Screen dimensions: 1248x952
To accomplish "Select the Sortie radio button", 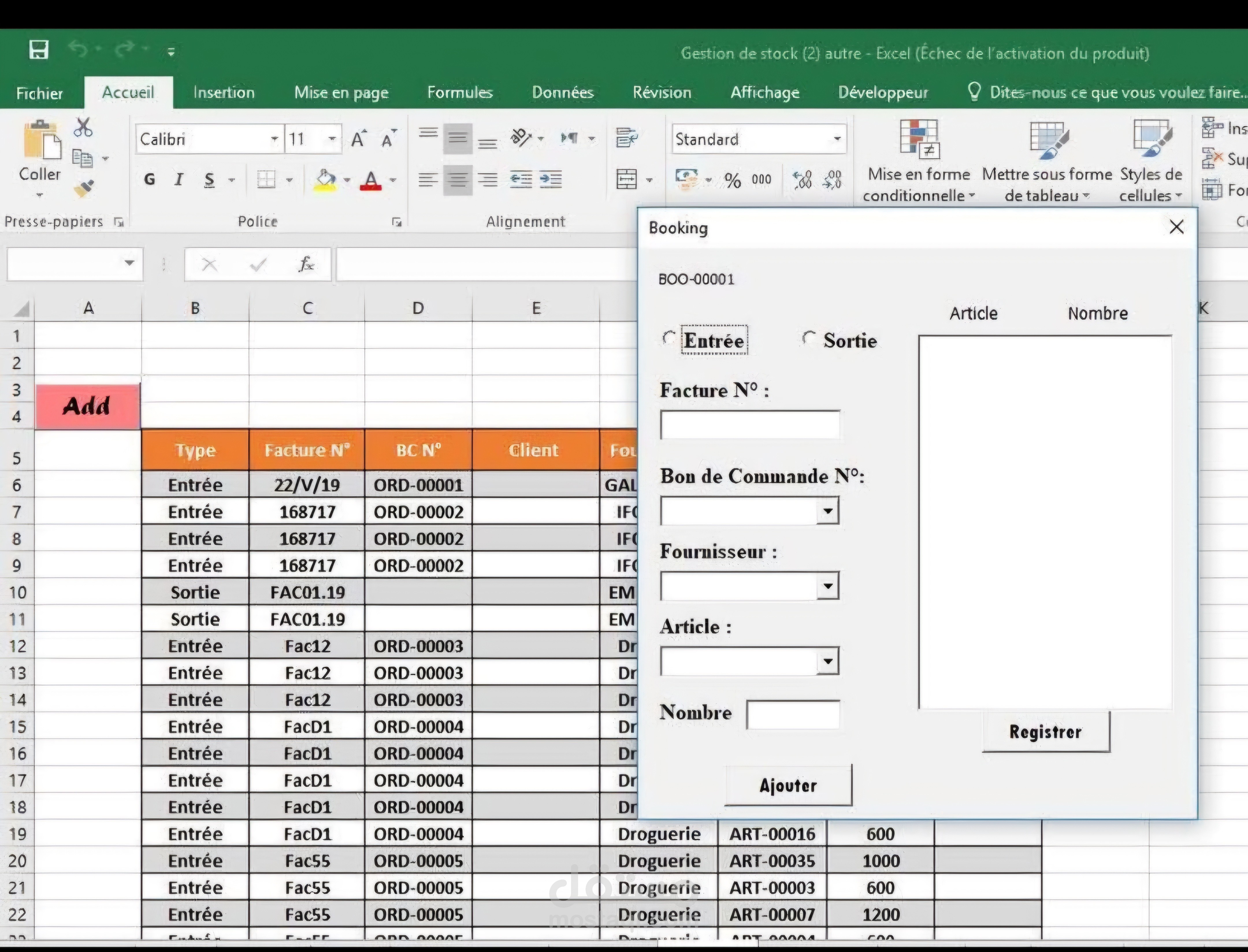I will 809,339.
